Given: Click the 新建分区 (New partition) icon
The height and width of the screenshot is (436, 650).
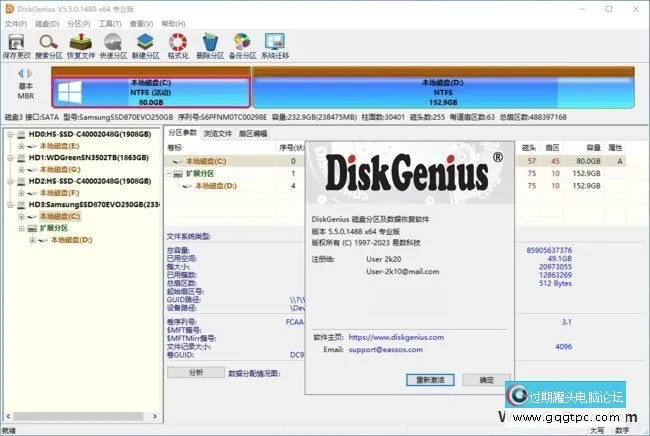Looking at the screenshot, I should tap(146, 46).
